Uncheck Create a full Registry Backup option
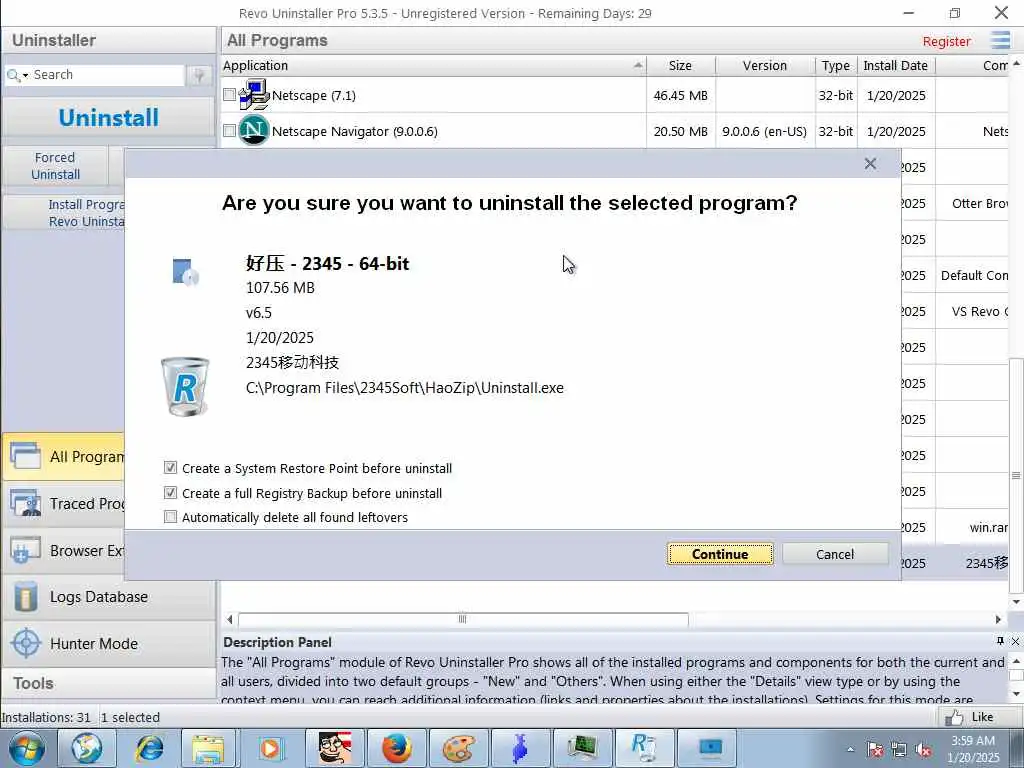This screenshot has height=768, width=1024. point(170,492)
